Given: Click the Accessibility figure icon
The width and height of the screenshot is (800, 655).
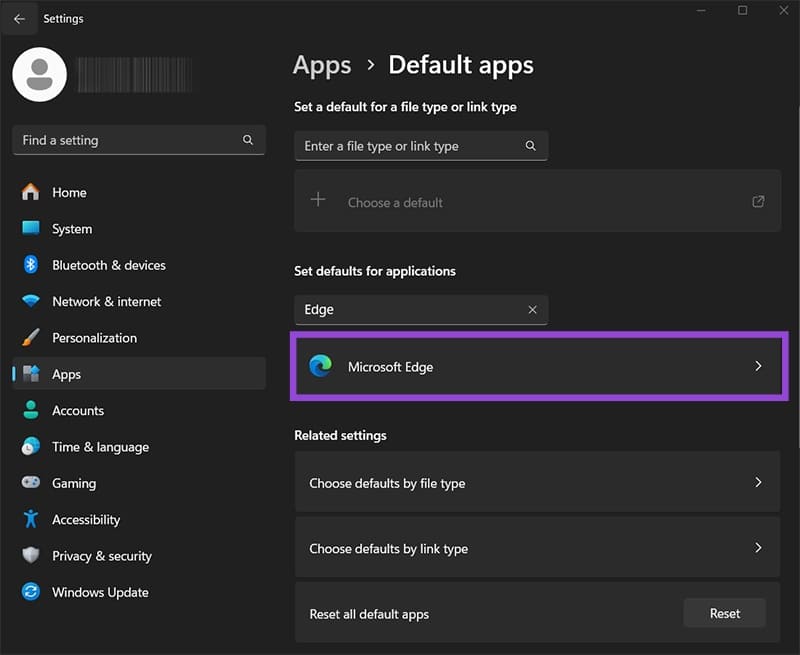Looking at the screenshot, I should click(x=31, y=519).
